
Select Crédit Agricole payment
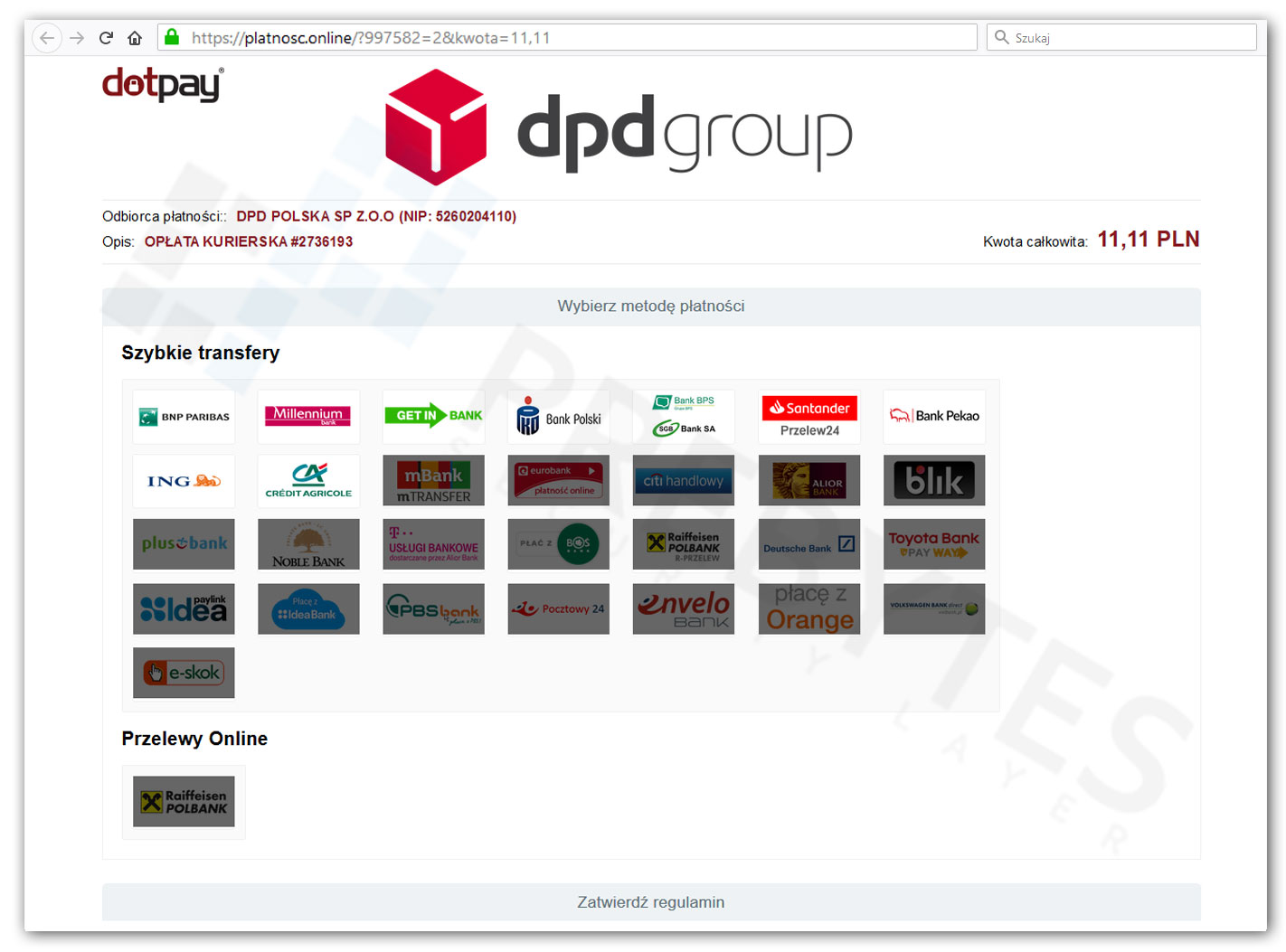point(308,481)
